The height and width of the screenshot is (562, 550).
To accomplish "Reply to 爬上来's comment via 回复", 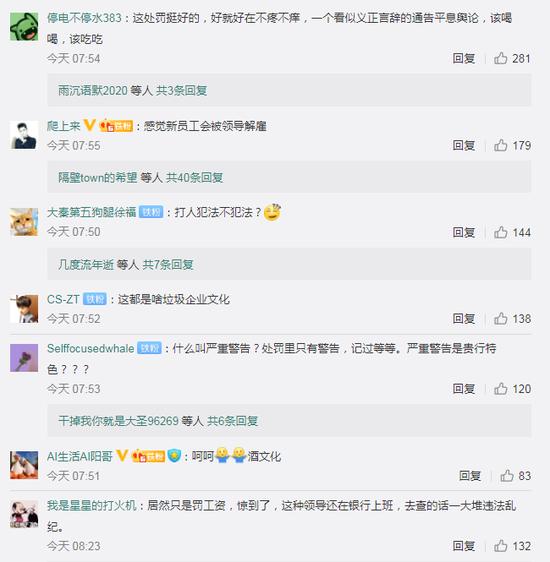I will (464, 145).
